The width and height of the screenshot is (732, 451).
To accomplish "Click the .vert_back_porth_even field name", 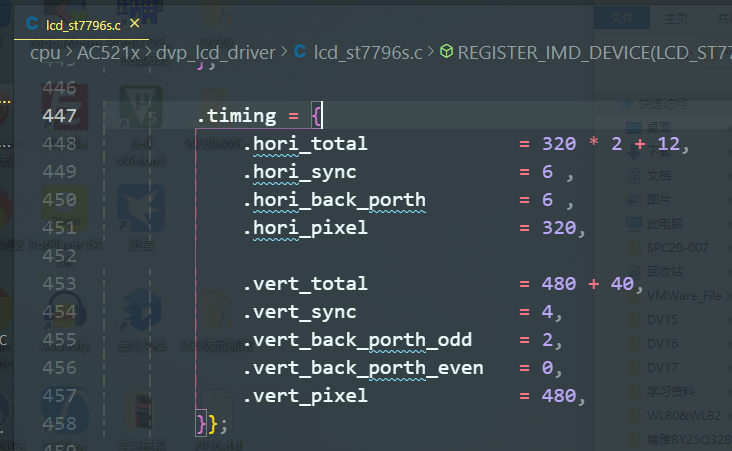I will (x=363, y=368).
